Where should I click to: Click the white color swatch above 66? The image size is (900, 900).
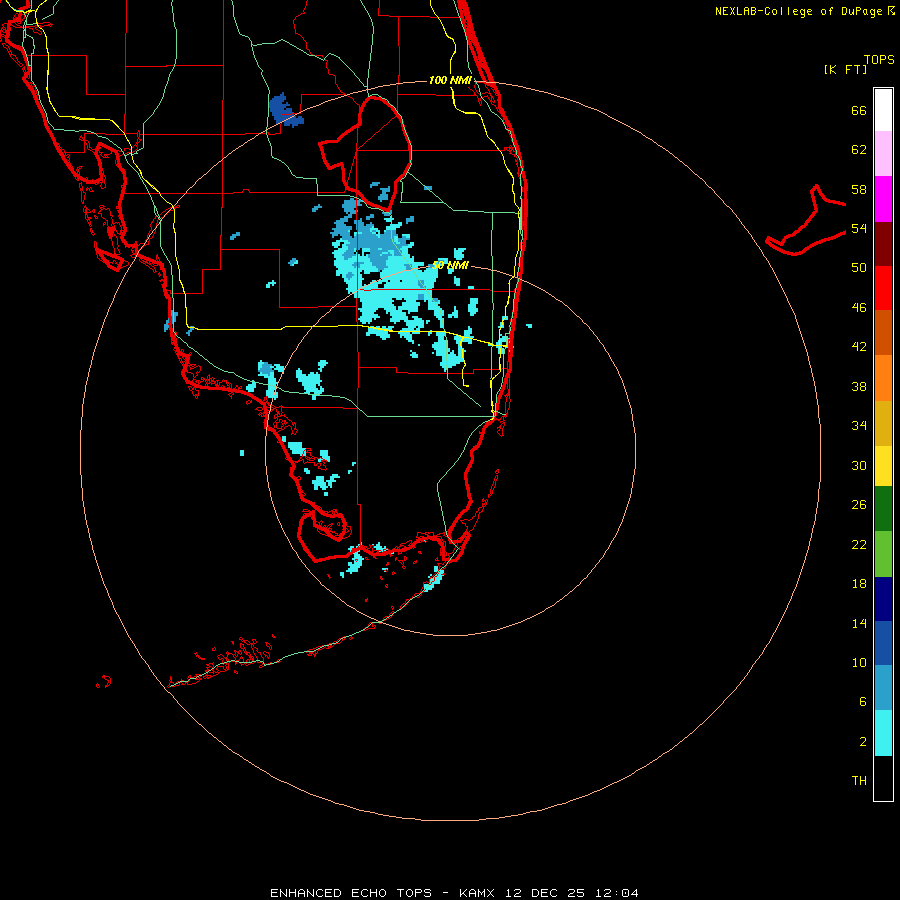(x=883, y=110)
